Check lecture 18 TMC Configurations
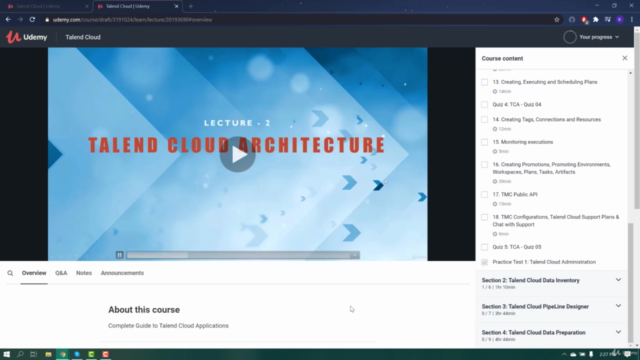The height and width of the screenshot is (360, 640). tap(484, 217)
